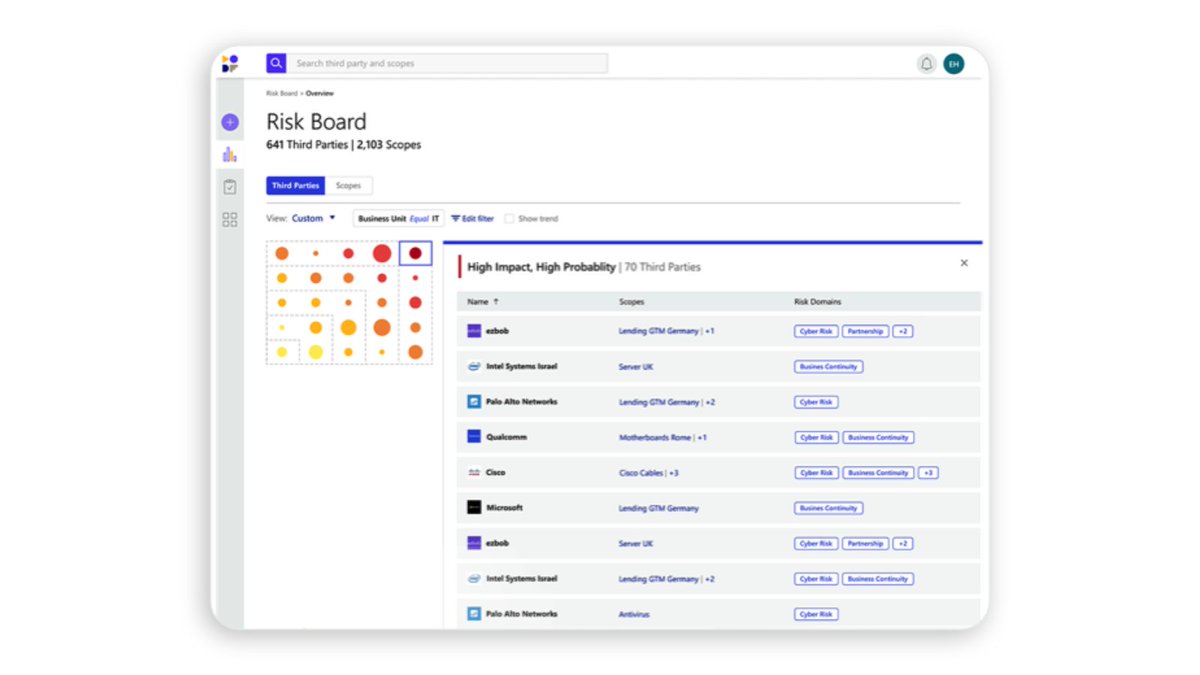
Task: Click Cyber Risk tag in Cisco row
Action: click(x=817, y=473)
